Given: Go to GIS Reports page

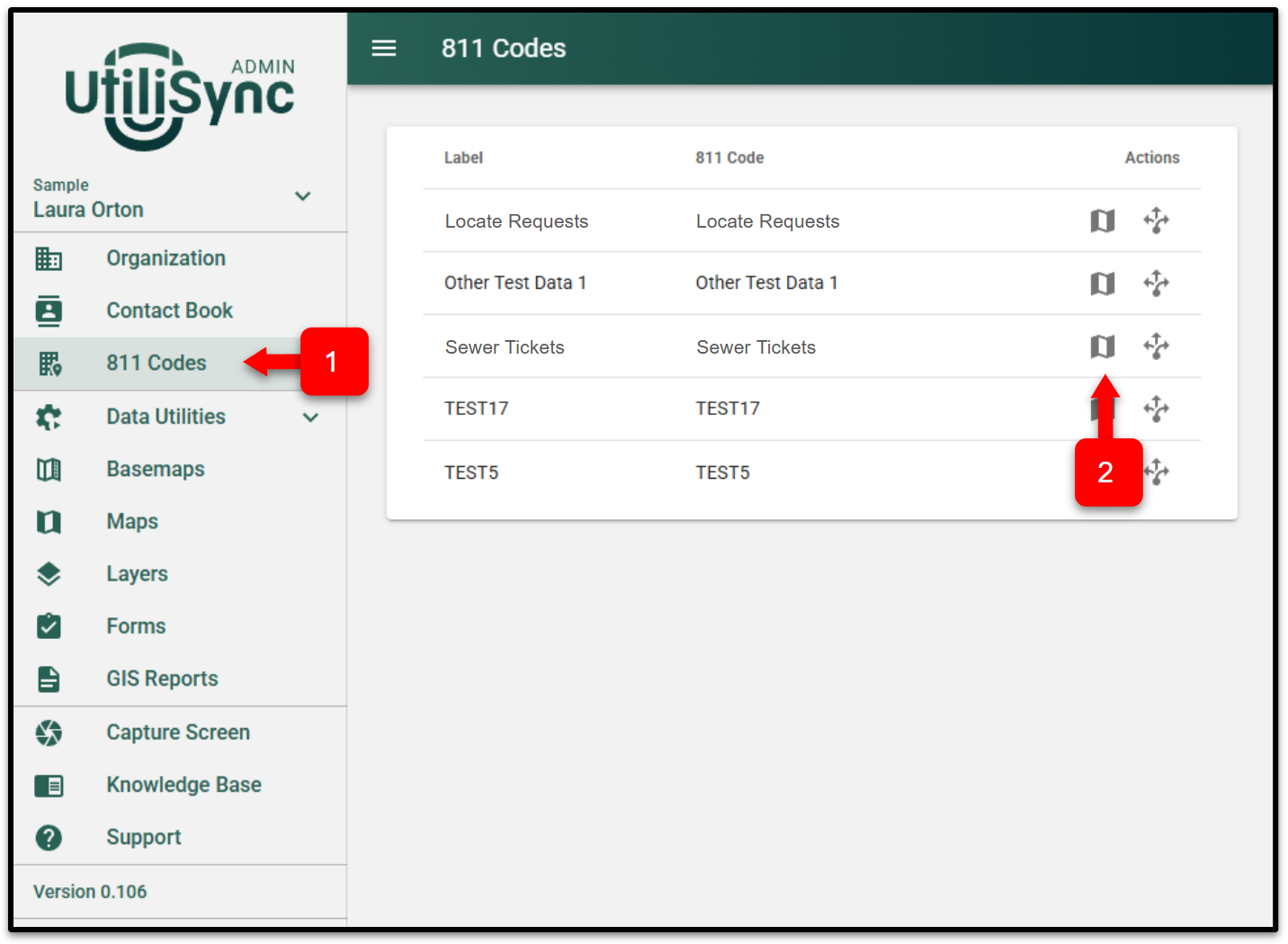Looking at the screenshot, I should [162, 679].
